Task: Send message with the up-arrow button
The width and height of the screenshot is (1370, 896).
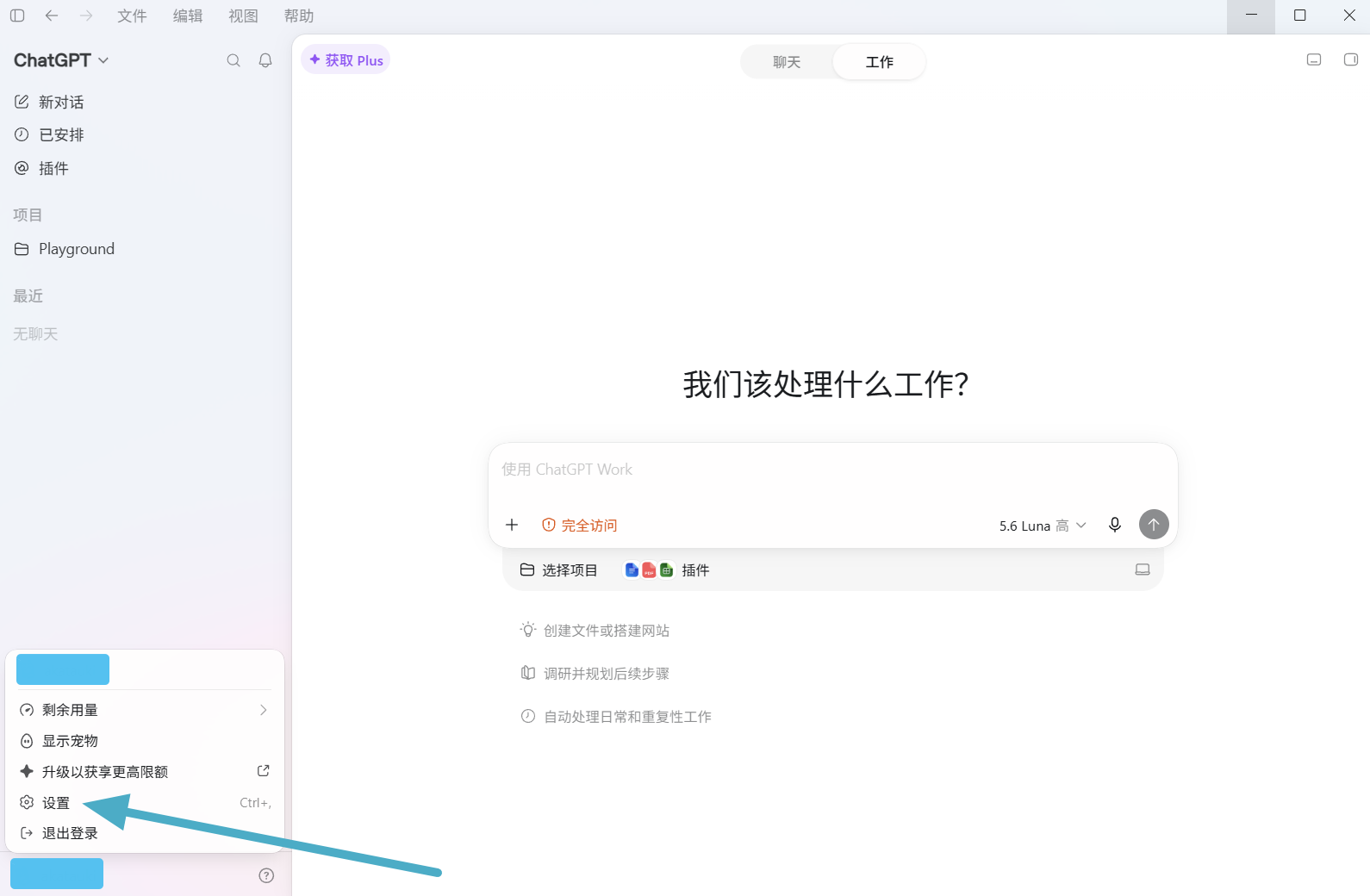Action: (1154, 524)
